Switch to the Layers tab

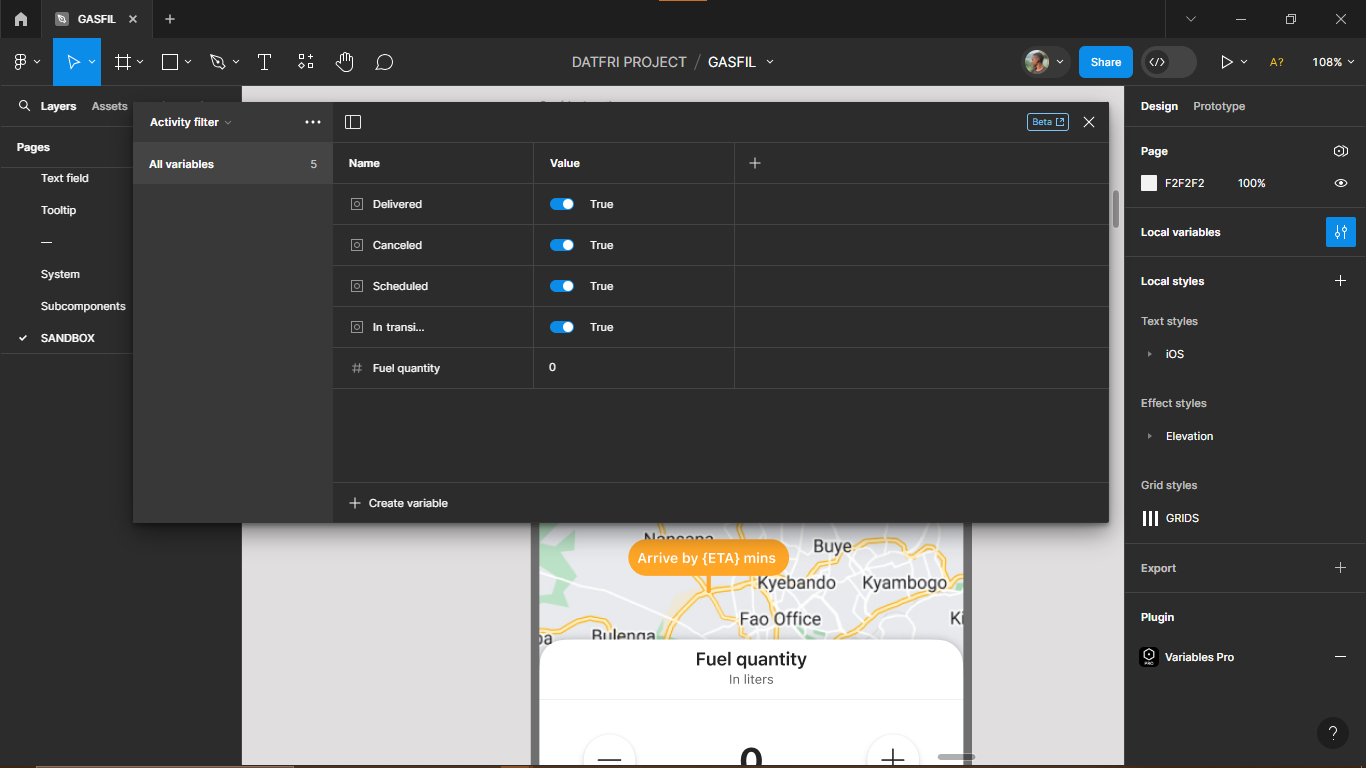(x=58, y=106)
